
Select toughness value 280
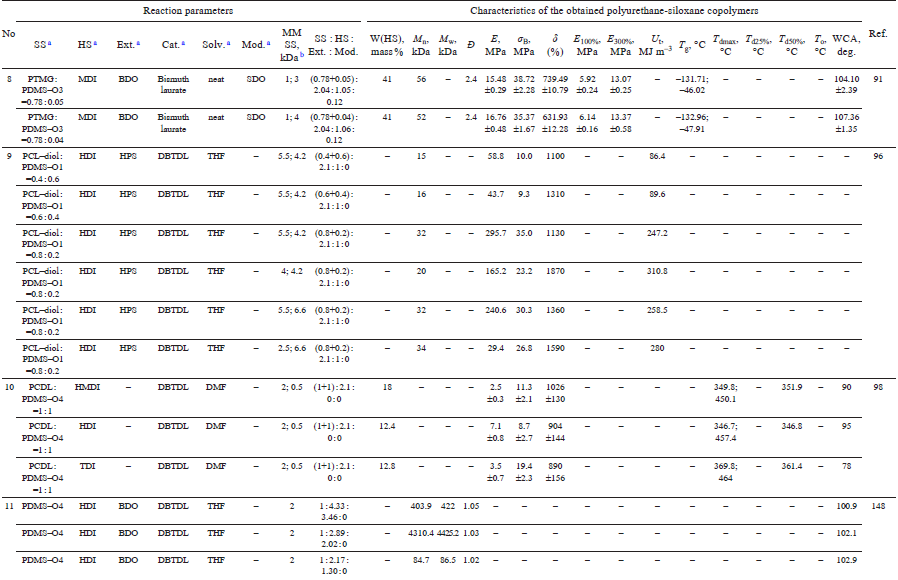[x=657, y=348]
